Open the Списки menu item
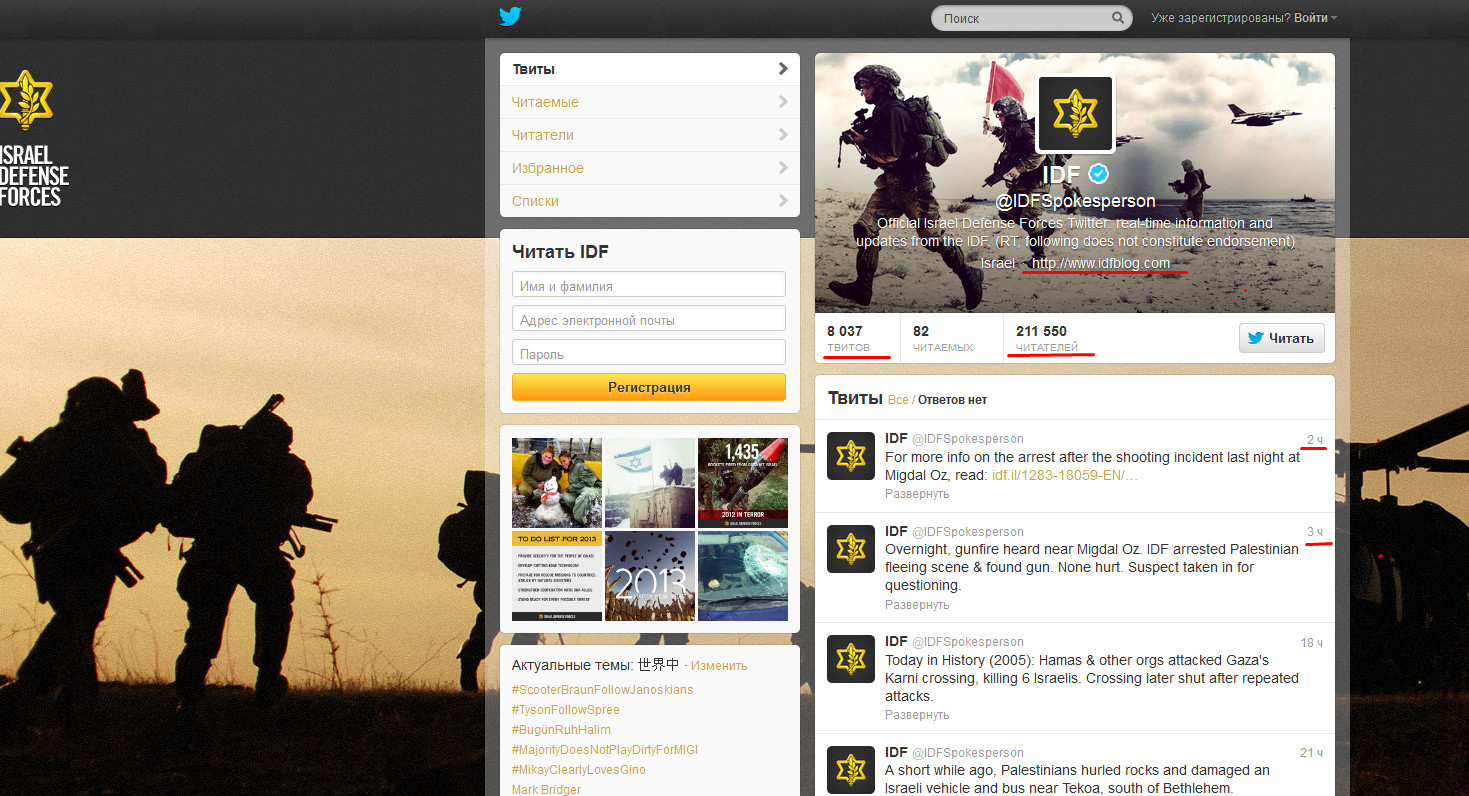 (650, 201)
